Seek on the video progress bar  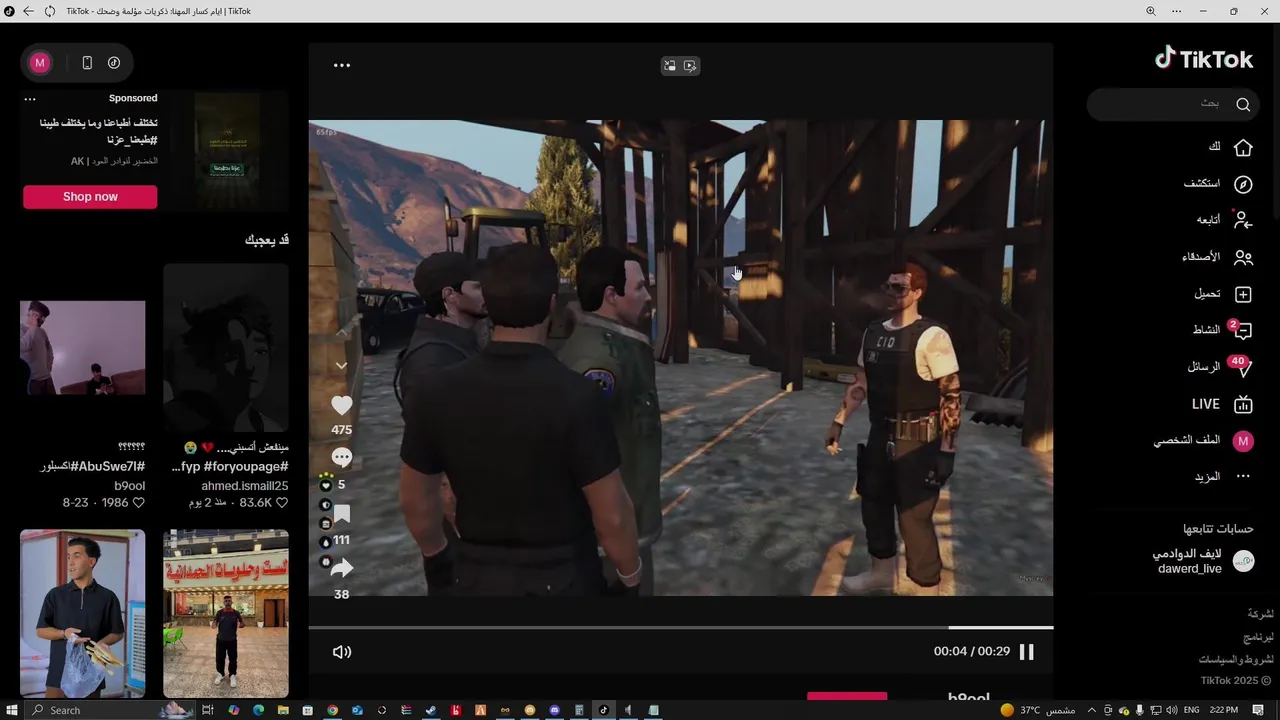(680, 628)
